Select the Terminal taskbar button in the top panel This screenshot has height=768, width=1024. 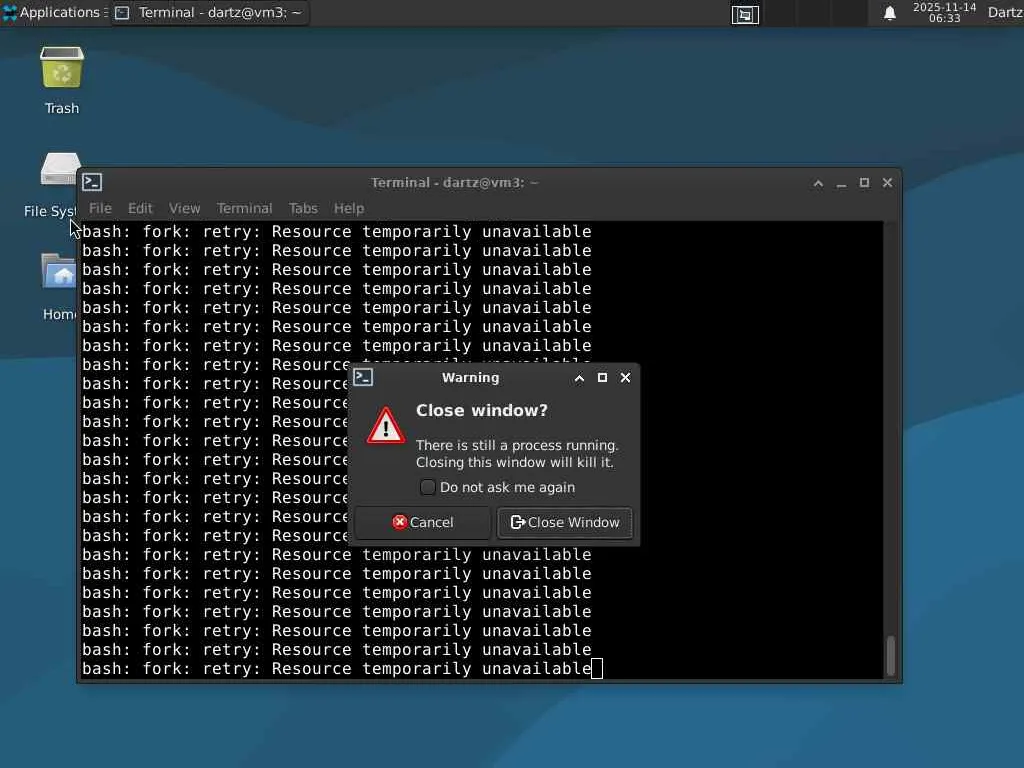click(211, 12)
